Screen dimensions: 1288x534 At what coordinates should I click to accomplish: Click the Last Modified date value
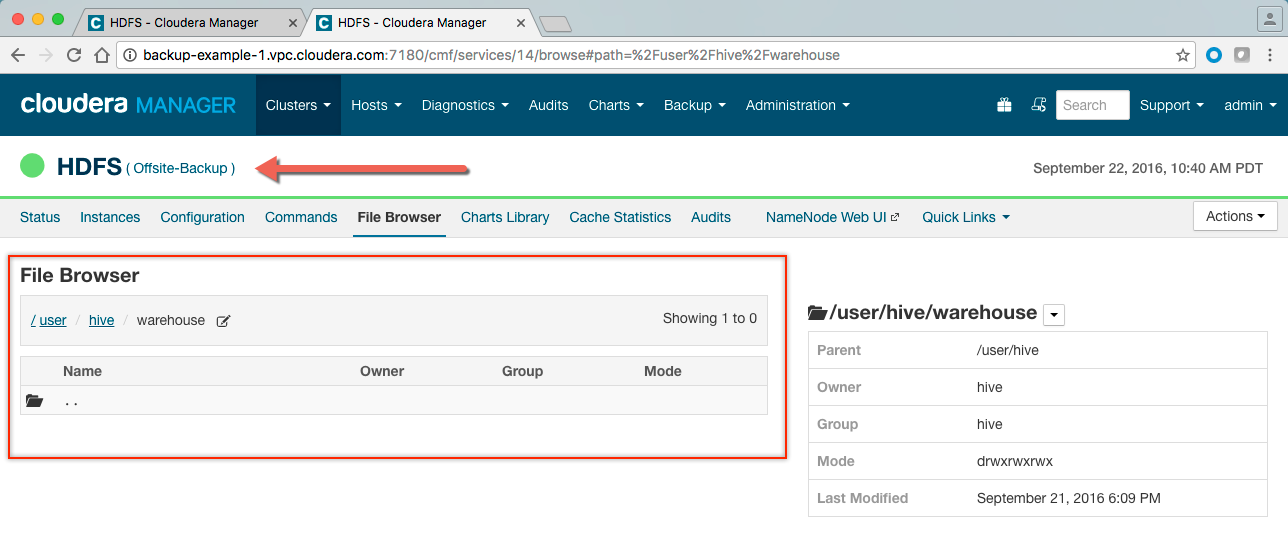[1068, 498]
